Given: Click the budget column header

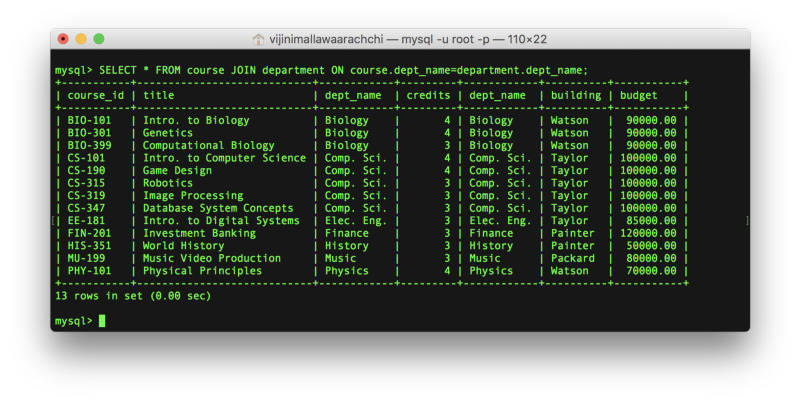Looking at the screenshot, I should [639, 96].
